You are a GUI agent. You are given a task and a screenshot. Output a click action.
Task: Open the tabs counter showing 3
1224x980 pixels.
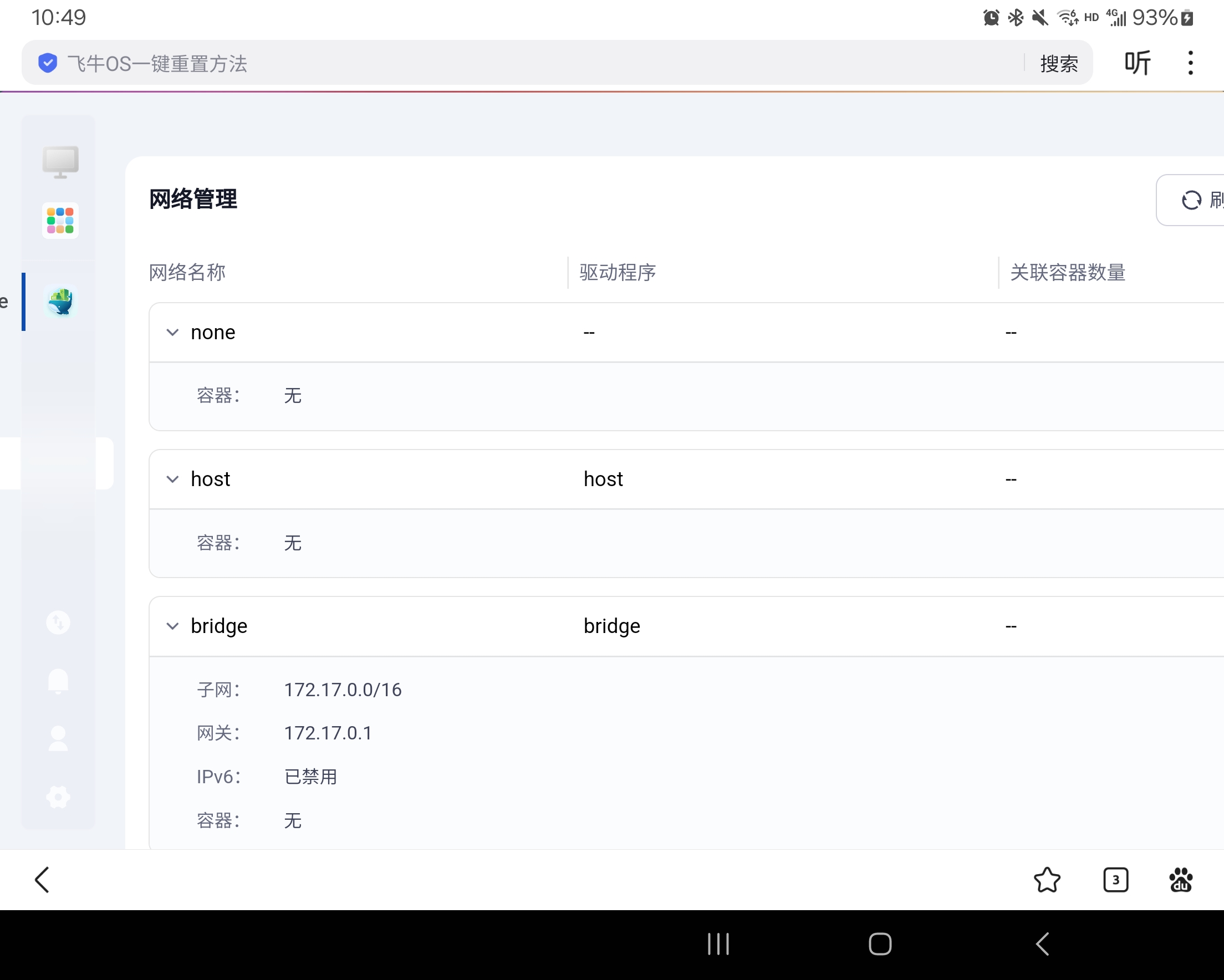pyautogui.click(x=1115, y=880)
